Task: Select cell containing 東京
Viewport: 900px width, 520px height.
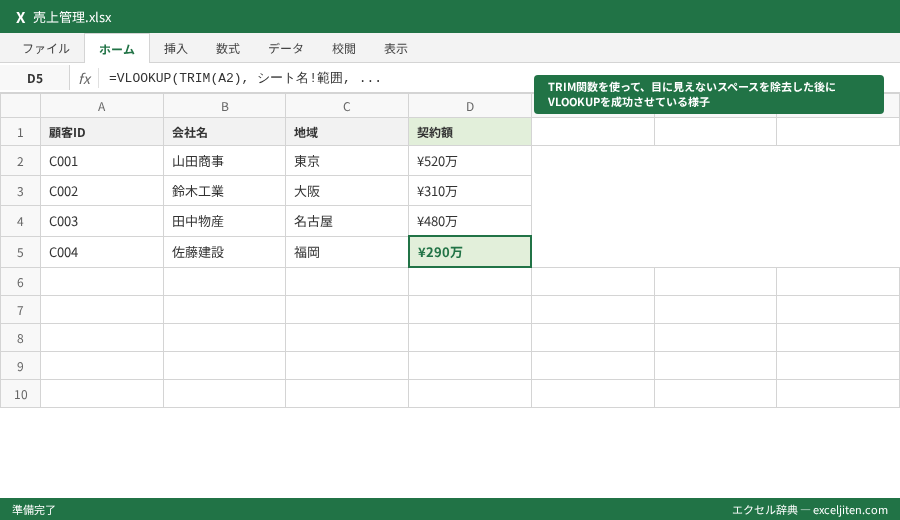Action: tap(347, 161)
